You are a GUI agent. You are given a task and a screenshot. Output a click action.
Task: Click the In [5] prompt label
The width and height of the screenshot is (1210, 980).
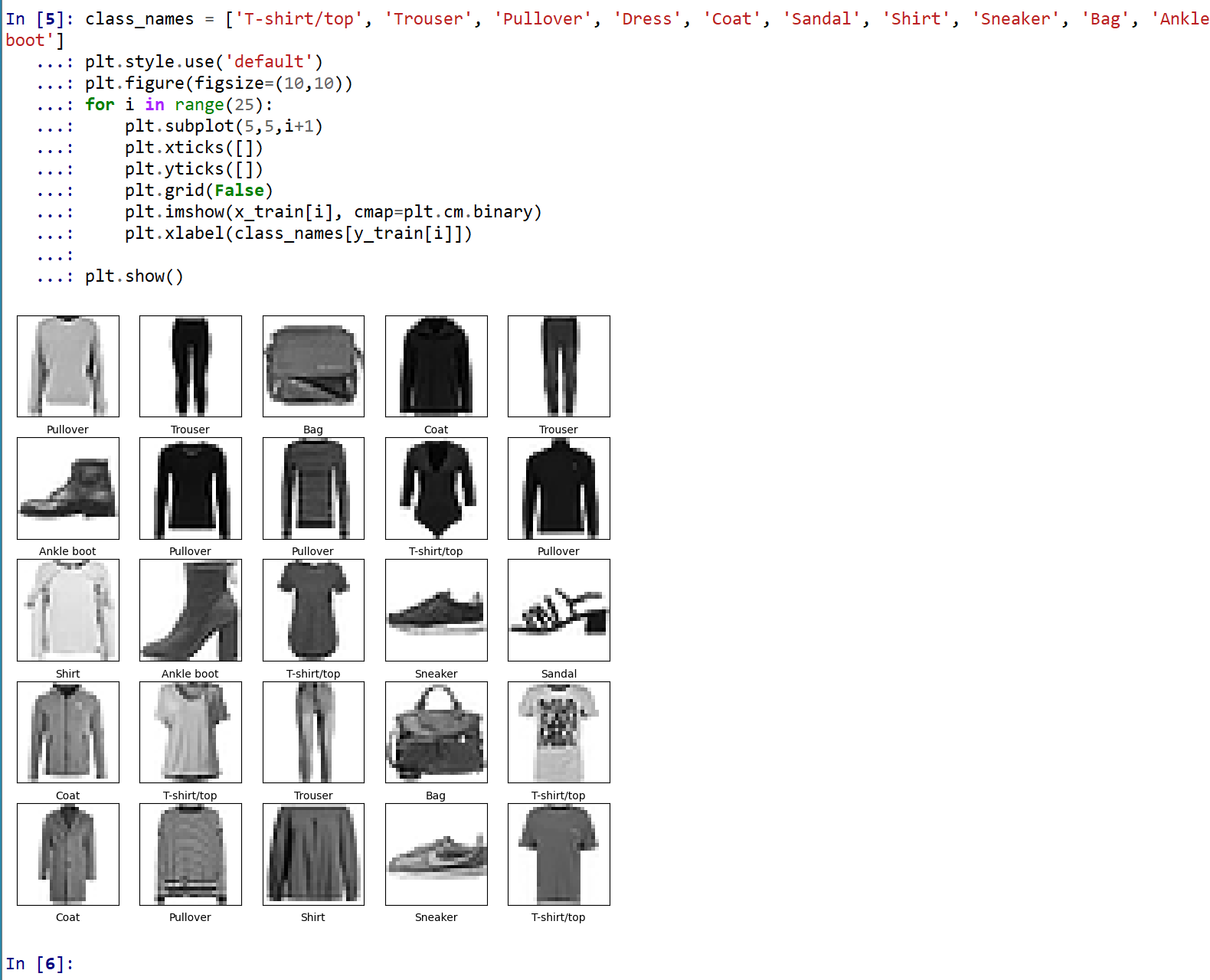[x=40, y=18]
